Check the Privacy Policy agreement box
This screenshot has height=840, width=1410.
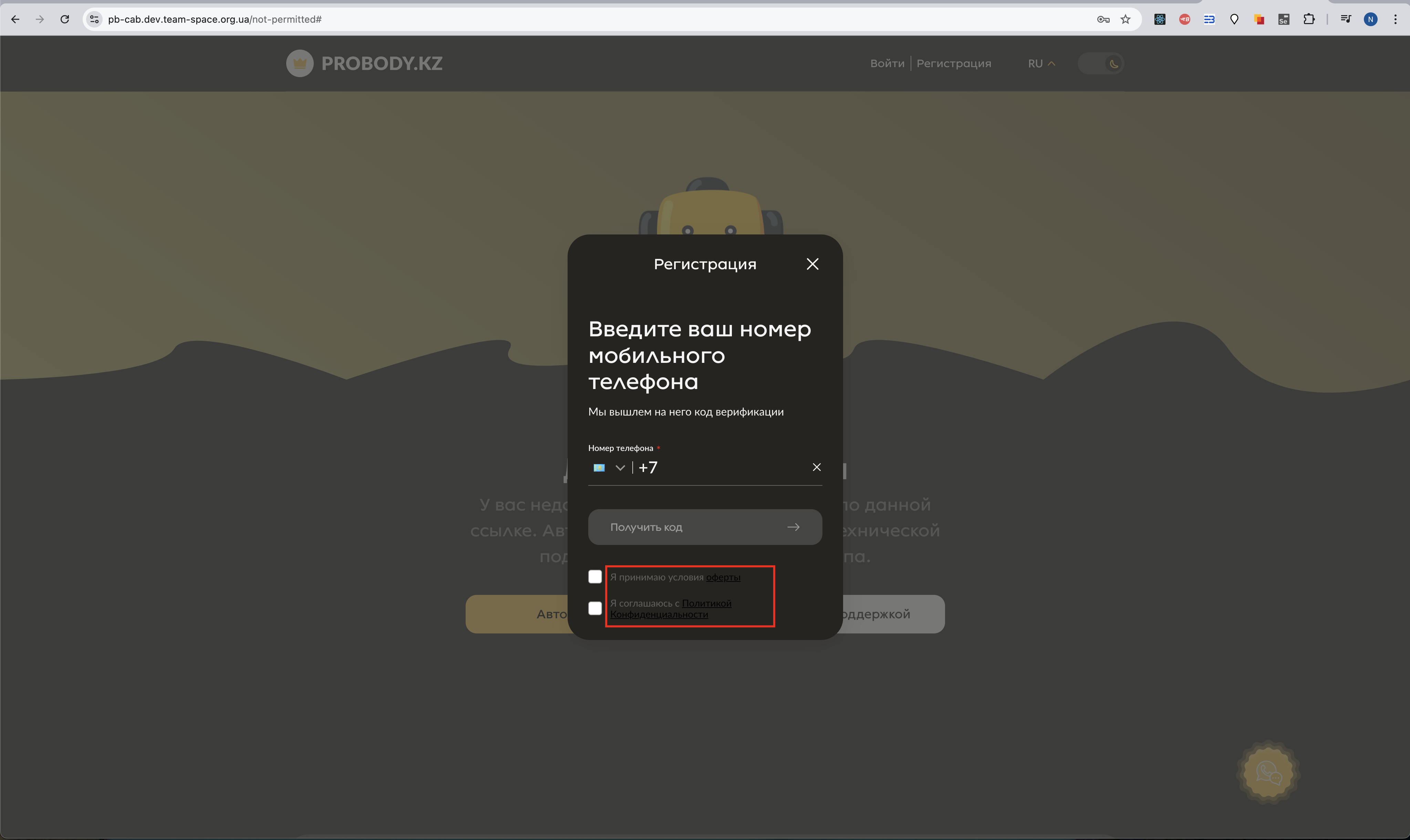tap(594, 609)
